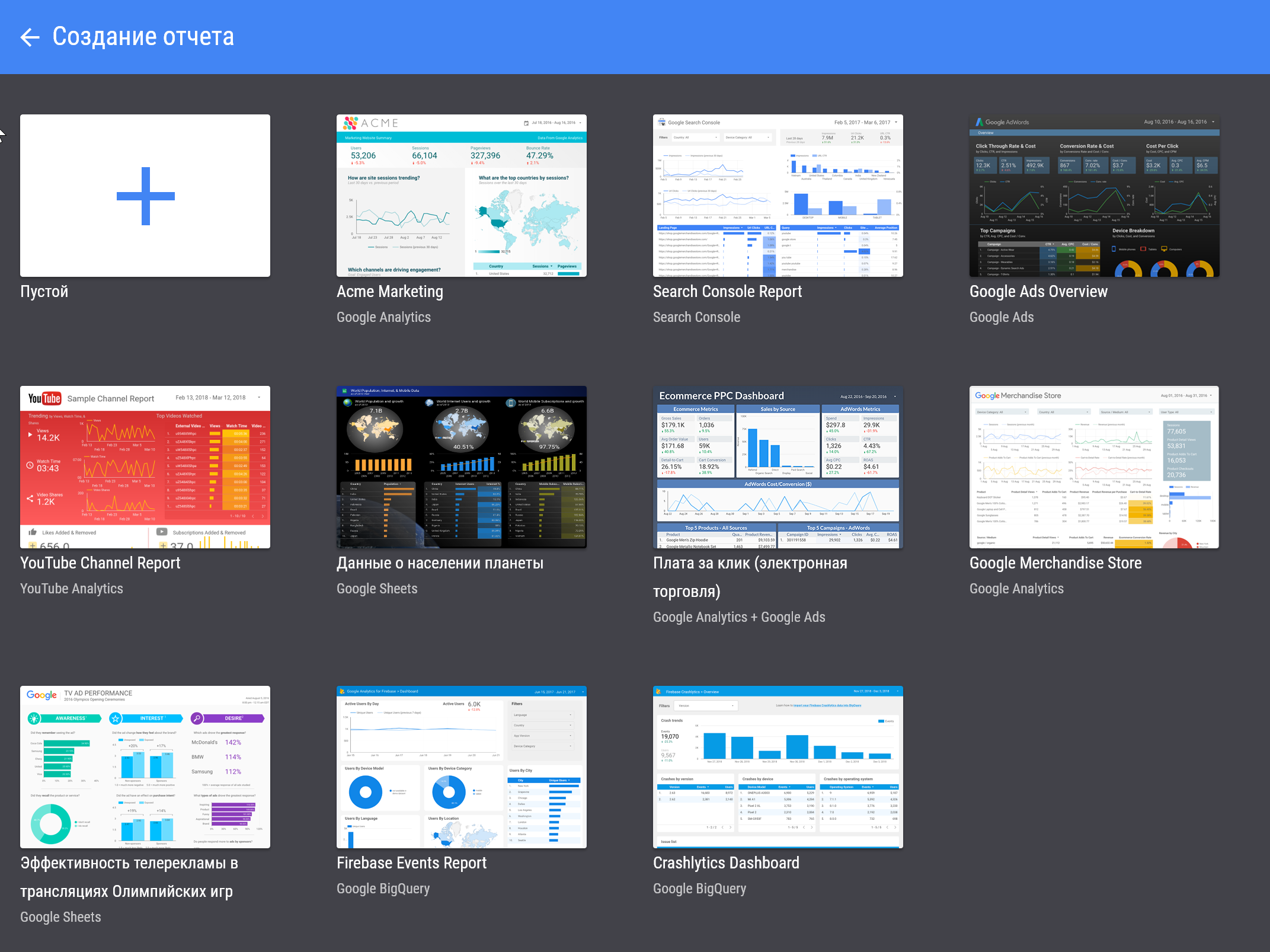Viewport: 1270px width, 952px height.
Task: Click the blue plus icon for blank report
Action: [x=145, y=196]
